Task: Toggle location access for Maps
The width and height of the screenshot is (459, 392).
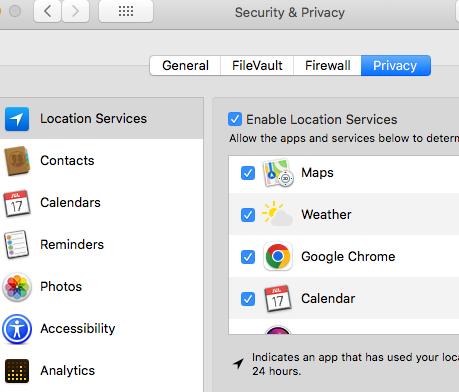Action: (x=248, y=173)
